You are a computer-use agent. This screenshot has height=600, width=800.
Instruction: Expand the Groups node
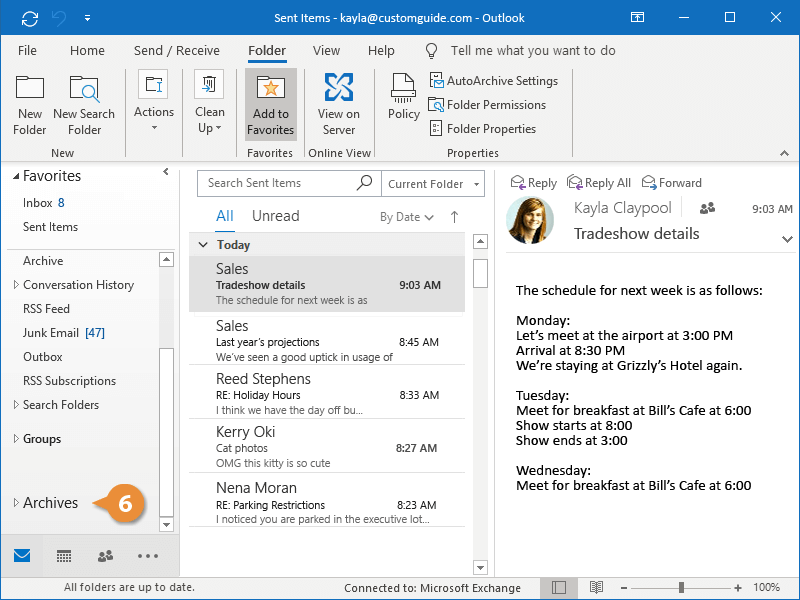pos(16,439)
